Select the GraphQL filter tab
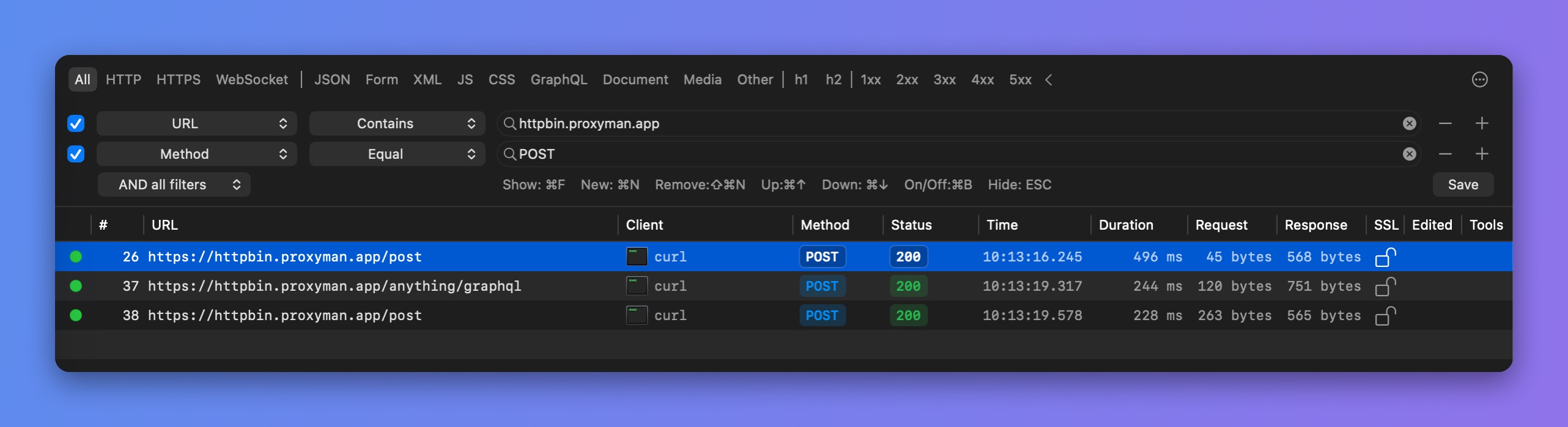1568x427 pixels. pyautogui.click(x=559, y=79)
